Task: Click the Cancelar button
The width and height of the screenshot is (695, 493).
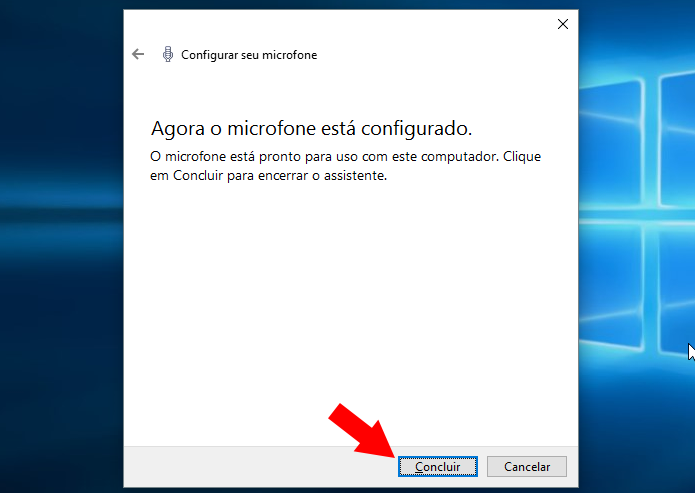Action: coord(527,466)
